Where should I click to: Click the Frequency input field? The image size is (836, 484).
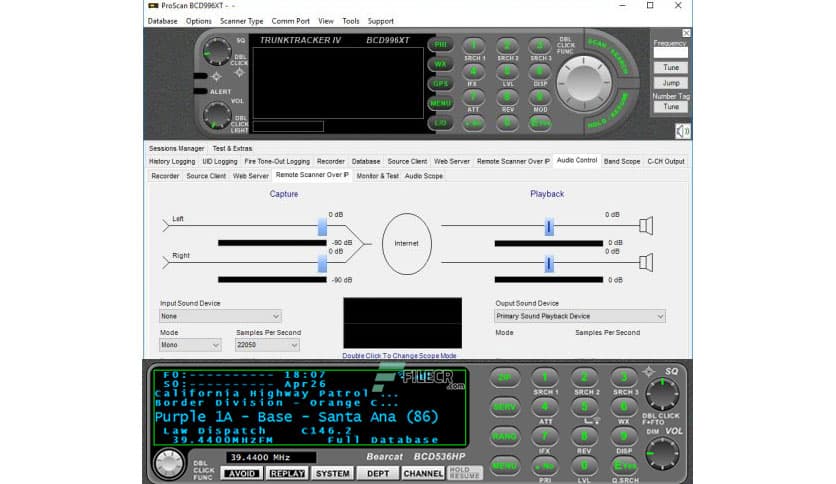671,53
